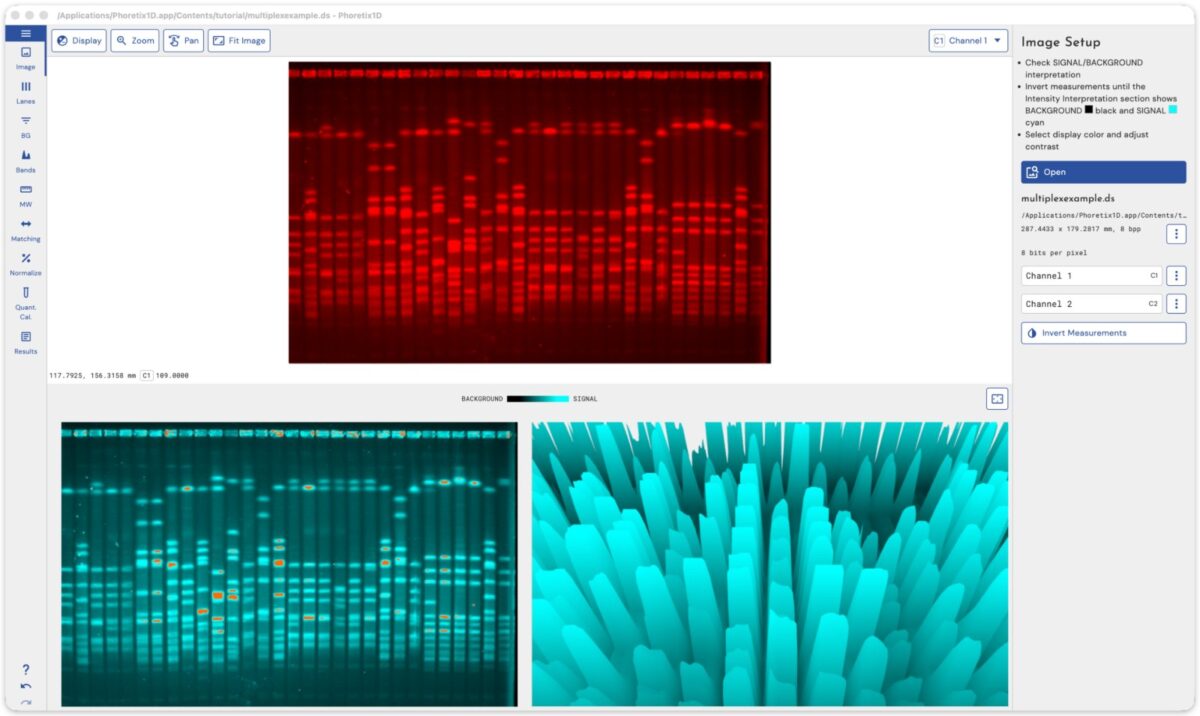Click the Open file button
The image size is (1200, 716).
click(x=1103, y=172)
